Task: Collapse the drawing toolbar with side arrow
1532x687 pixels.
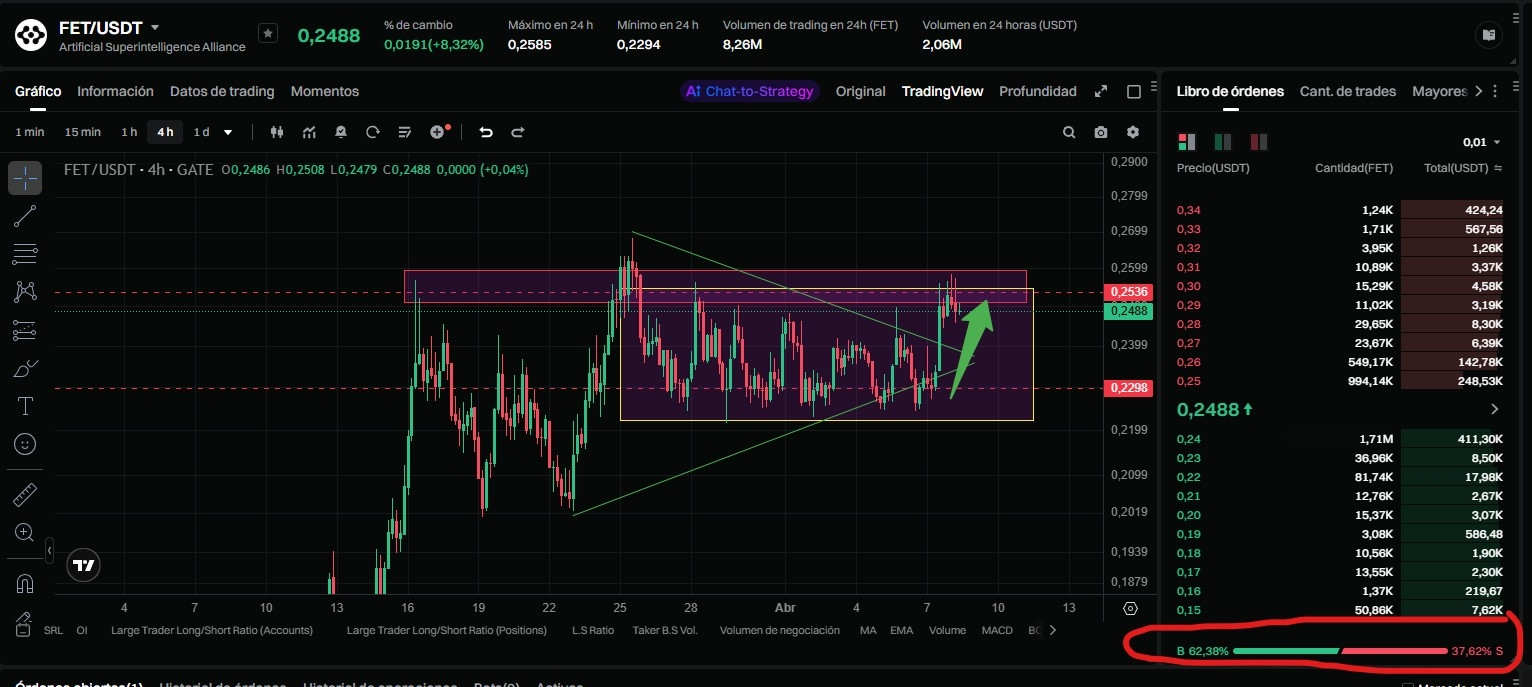Action: 50,550
